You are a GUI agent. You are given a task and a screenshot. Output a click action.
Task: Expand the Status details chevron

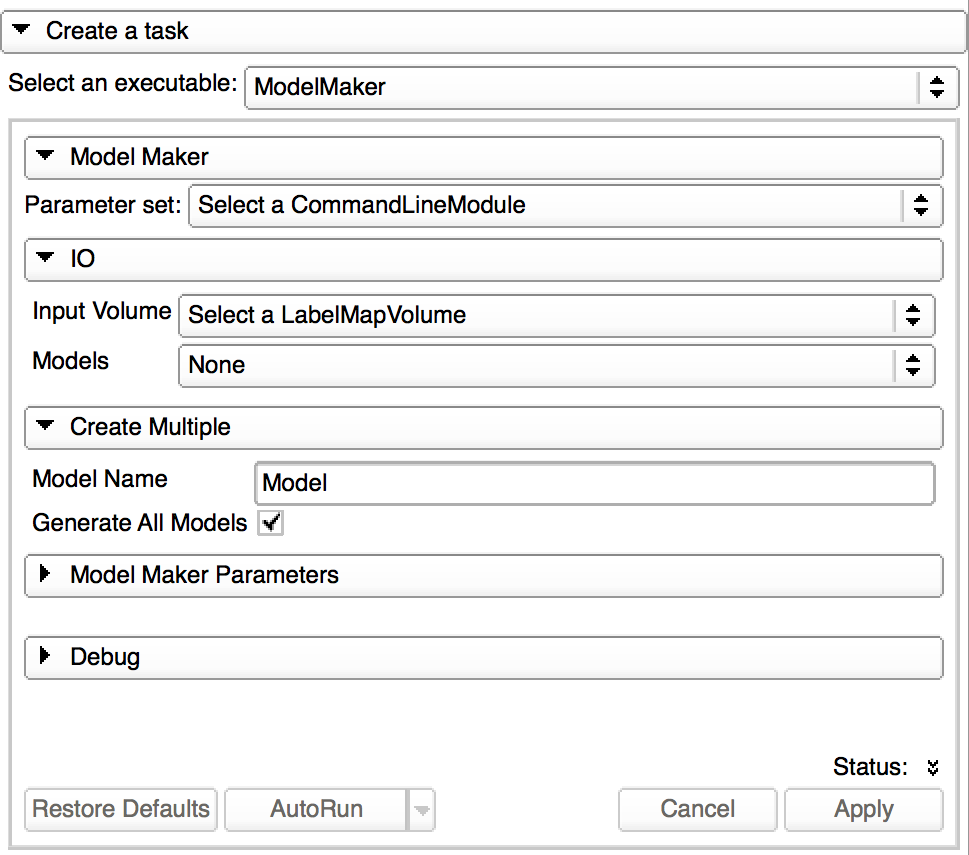932,768
